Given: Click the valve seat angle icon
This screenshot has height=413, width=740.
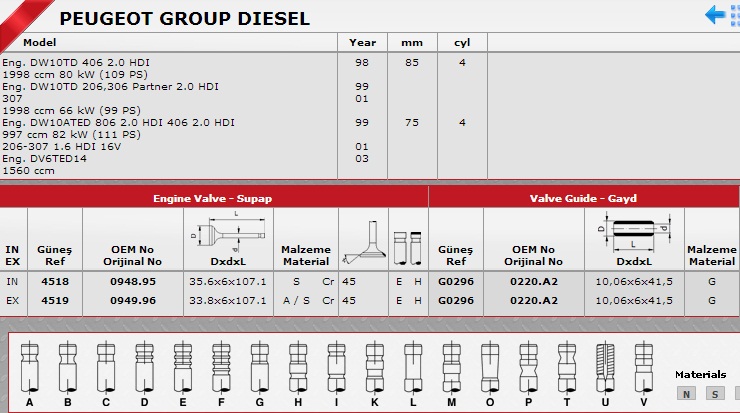Looking at the screenshot, I should tap(362, 242).
